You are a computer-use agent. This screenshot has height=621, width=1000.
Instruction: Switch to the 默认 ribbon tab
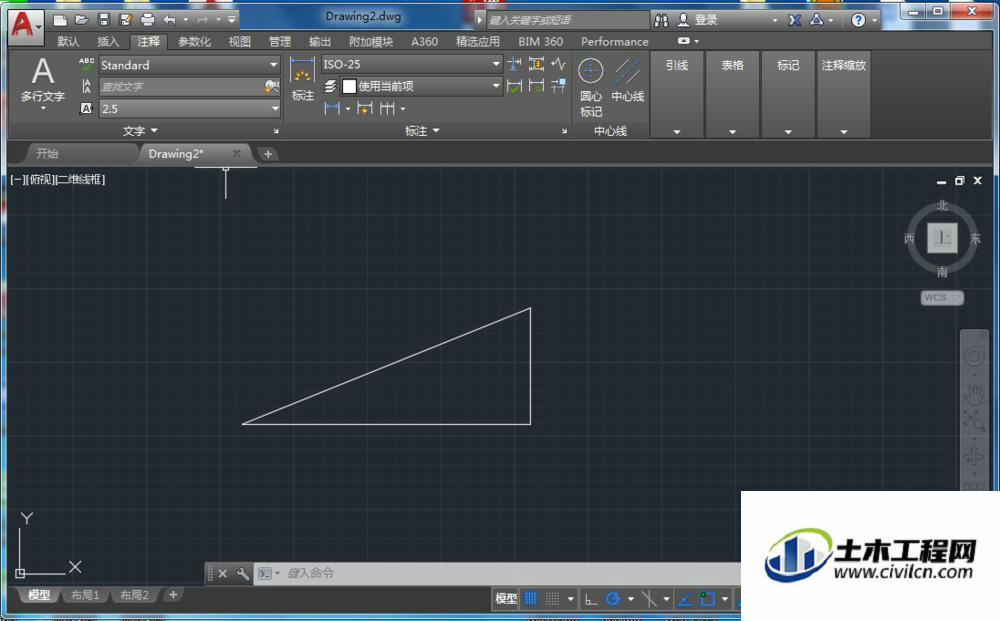click(68, 41)
